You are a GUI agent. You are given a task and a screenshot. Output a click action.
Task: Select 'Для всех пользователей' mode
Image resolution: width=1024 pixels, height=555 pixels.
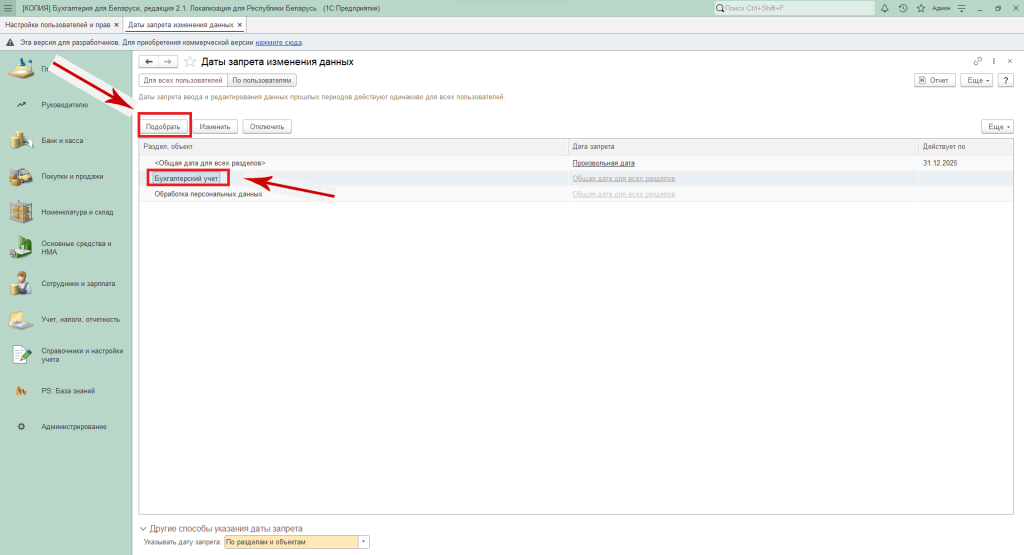tap(182, 80)
